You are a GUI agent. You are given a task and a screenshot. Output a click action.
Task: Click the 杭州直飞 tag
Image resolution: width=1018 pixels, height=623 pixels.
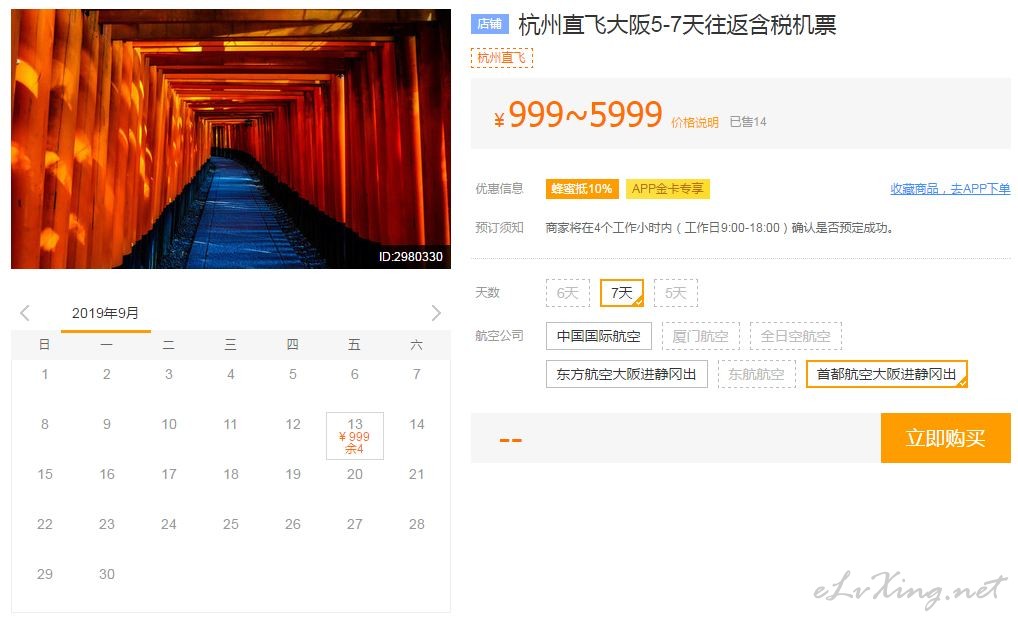click(x=502, y=58)
